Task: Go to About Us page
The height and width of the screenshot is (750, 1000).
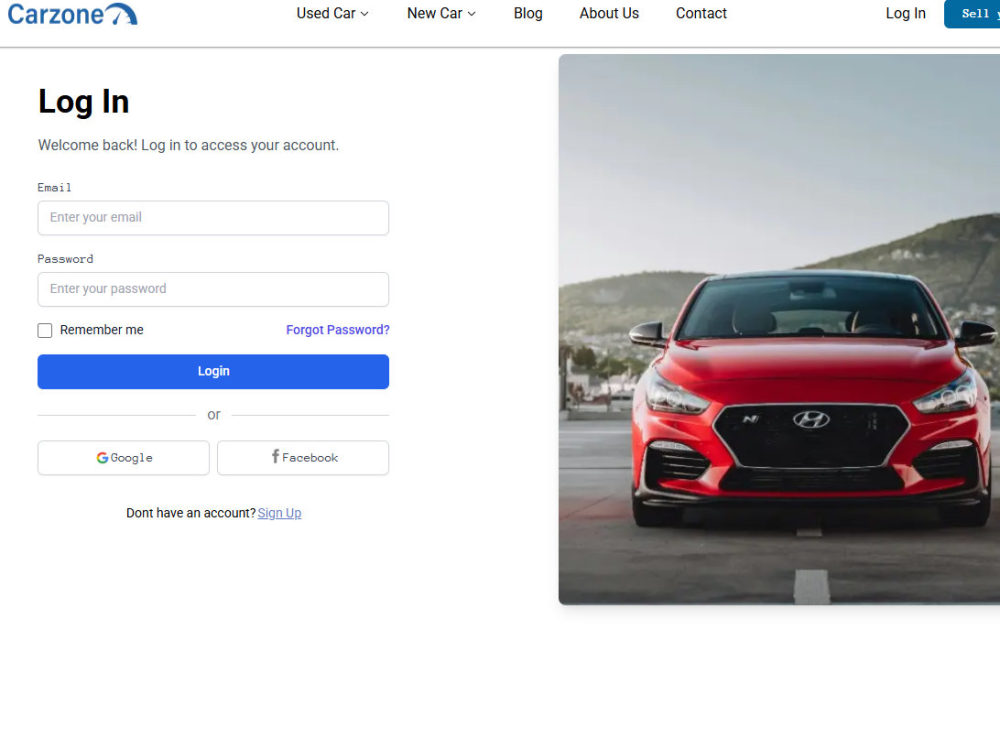Action: [x=609, y=13]
